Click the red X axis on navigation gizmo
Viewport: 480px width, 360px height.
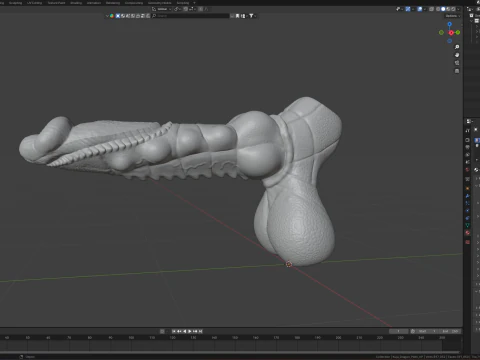tap(451, 33)
